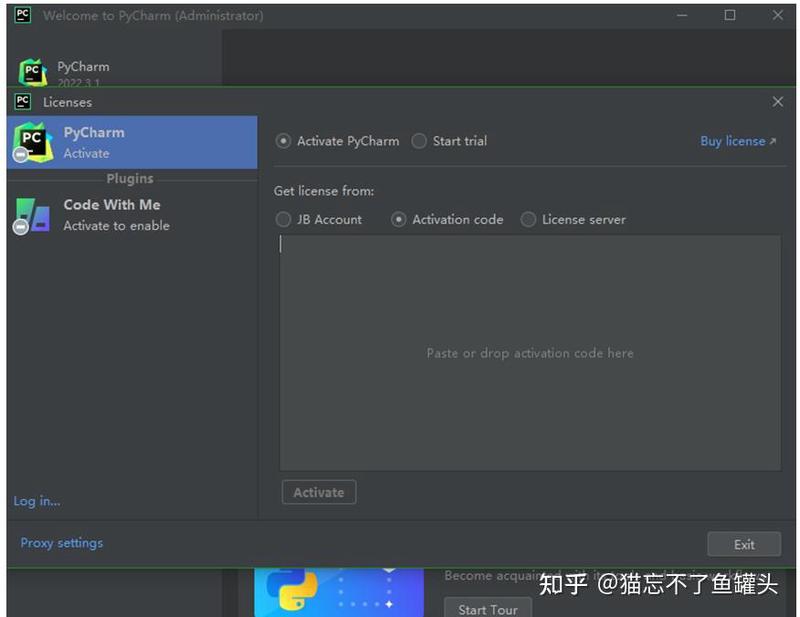
Task: Click the Activate button
Action: tap(319, 492)
